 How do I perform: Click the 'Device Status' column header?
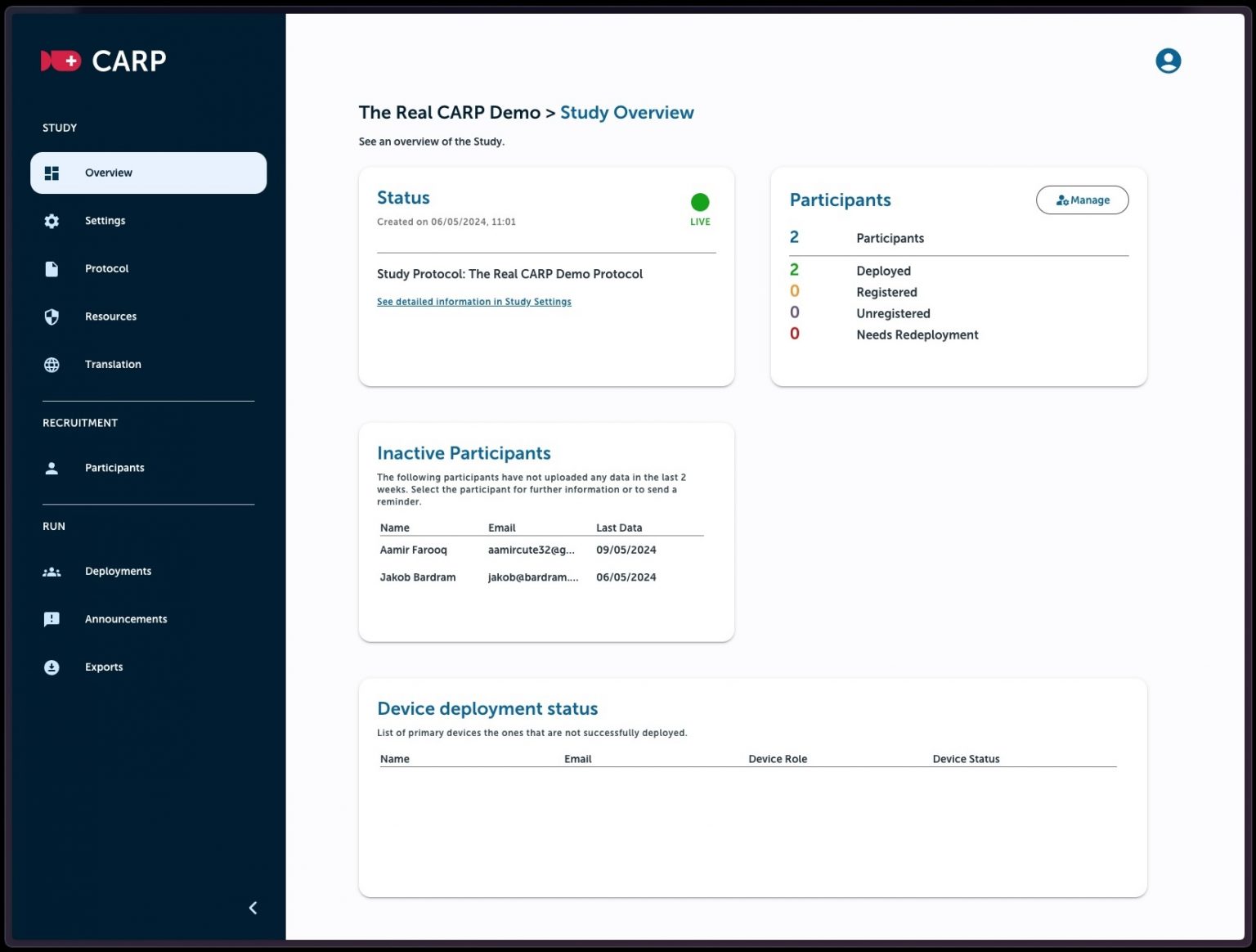coord(967,759)
